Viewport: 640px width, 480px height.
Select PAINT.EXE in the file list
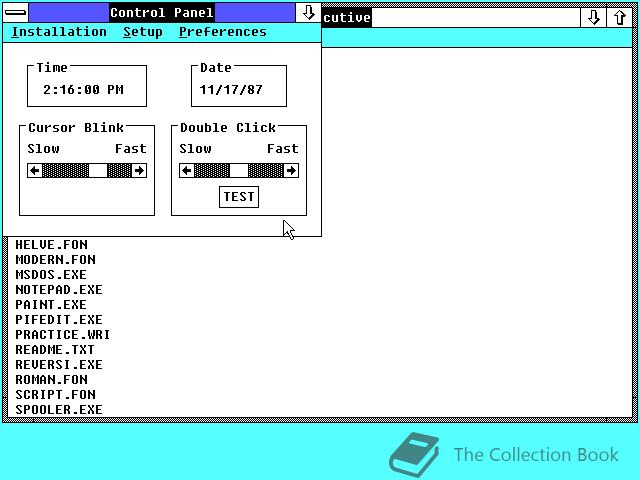(x=51, y=305)
